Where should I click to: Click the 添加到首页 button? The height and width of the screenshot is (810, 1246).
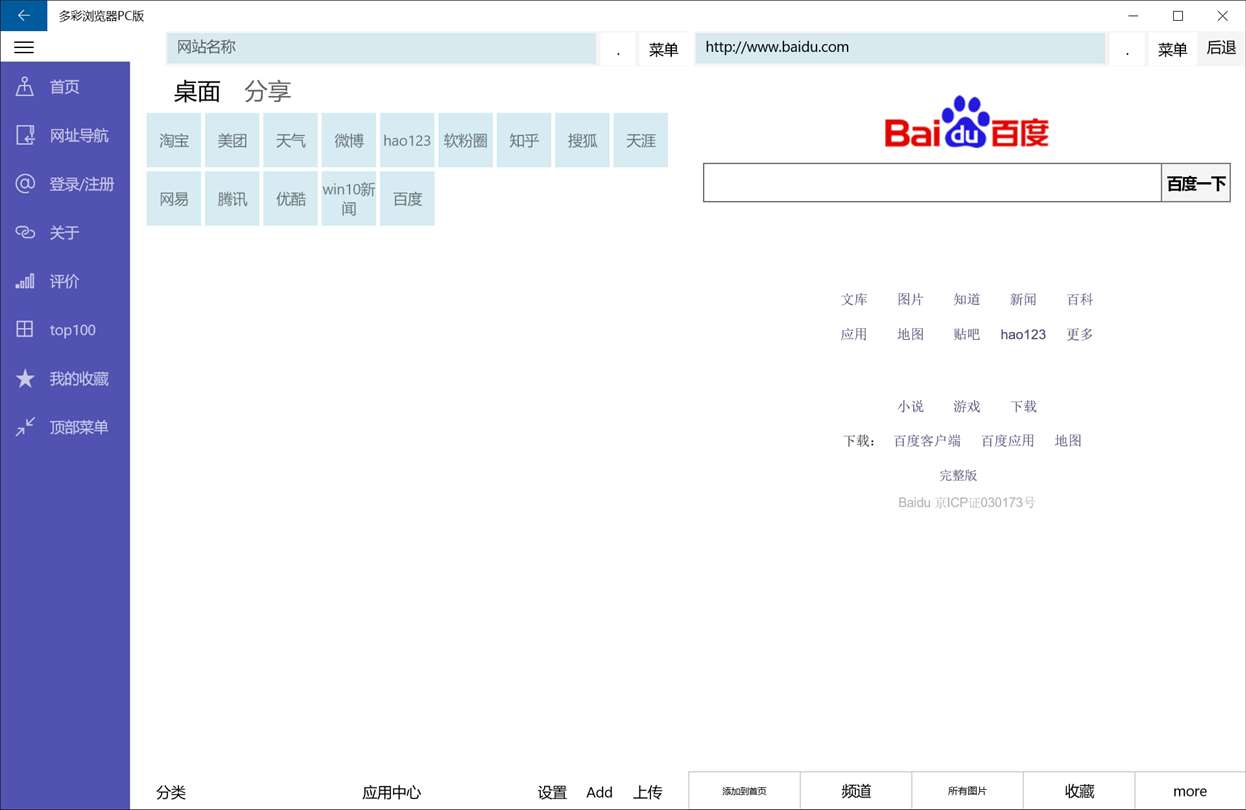[x=744, y=791]
